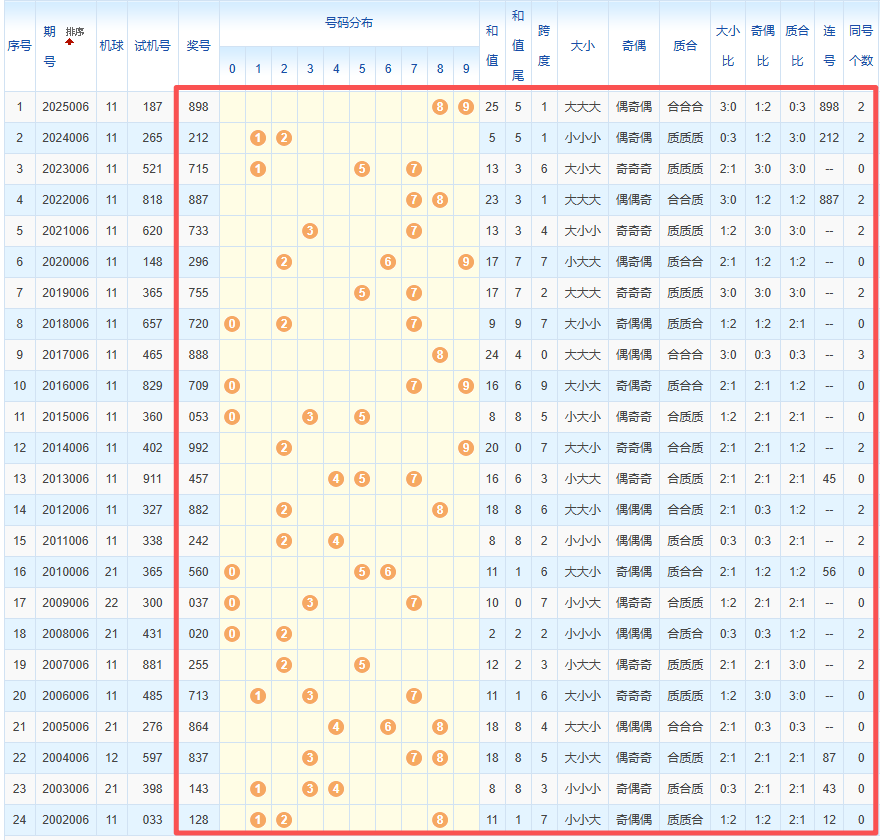Click the 和值 column header
Viewport: 880px width, 840px height.
coord(492,46)
